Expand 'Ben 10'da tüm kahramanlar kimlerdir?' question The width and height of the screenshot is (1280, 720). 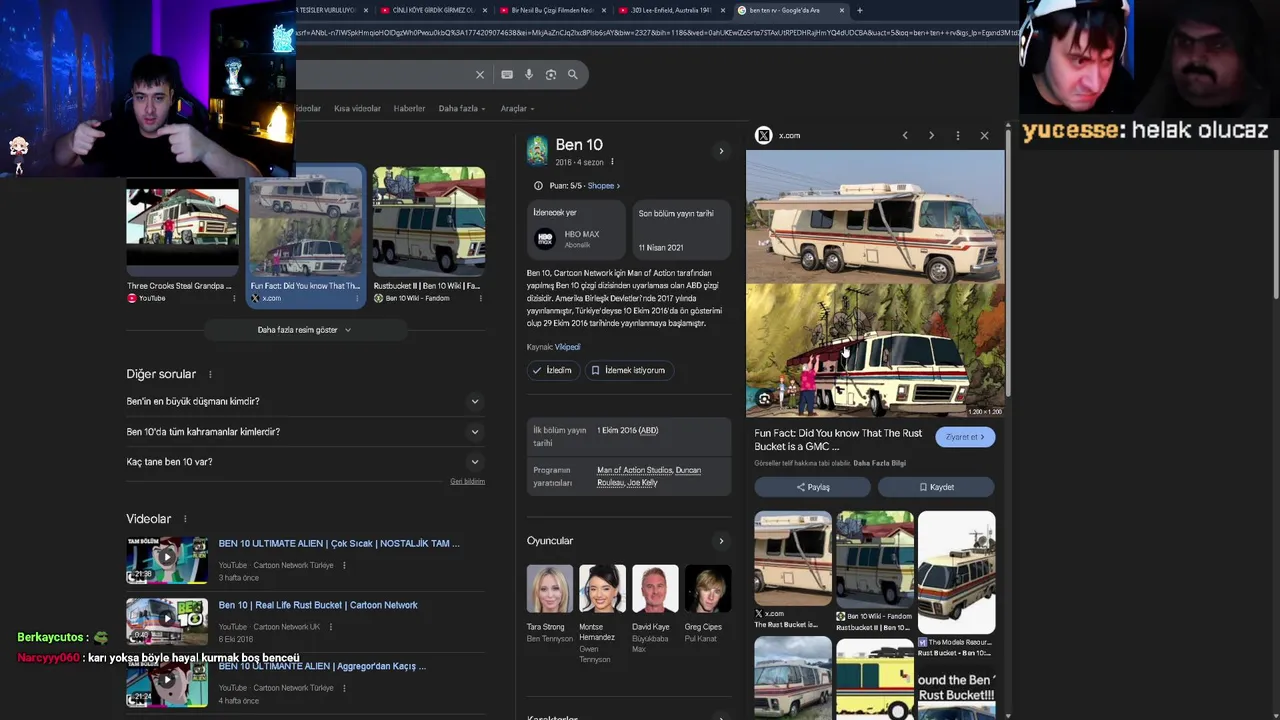(305, 432)
